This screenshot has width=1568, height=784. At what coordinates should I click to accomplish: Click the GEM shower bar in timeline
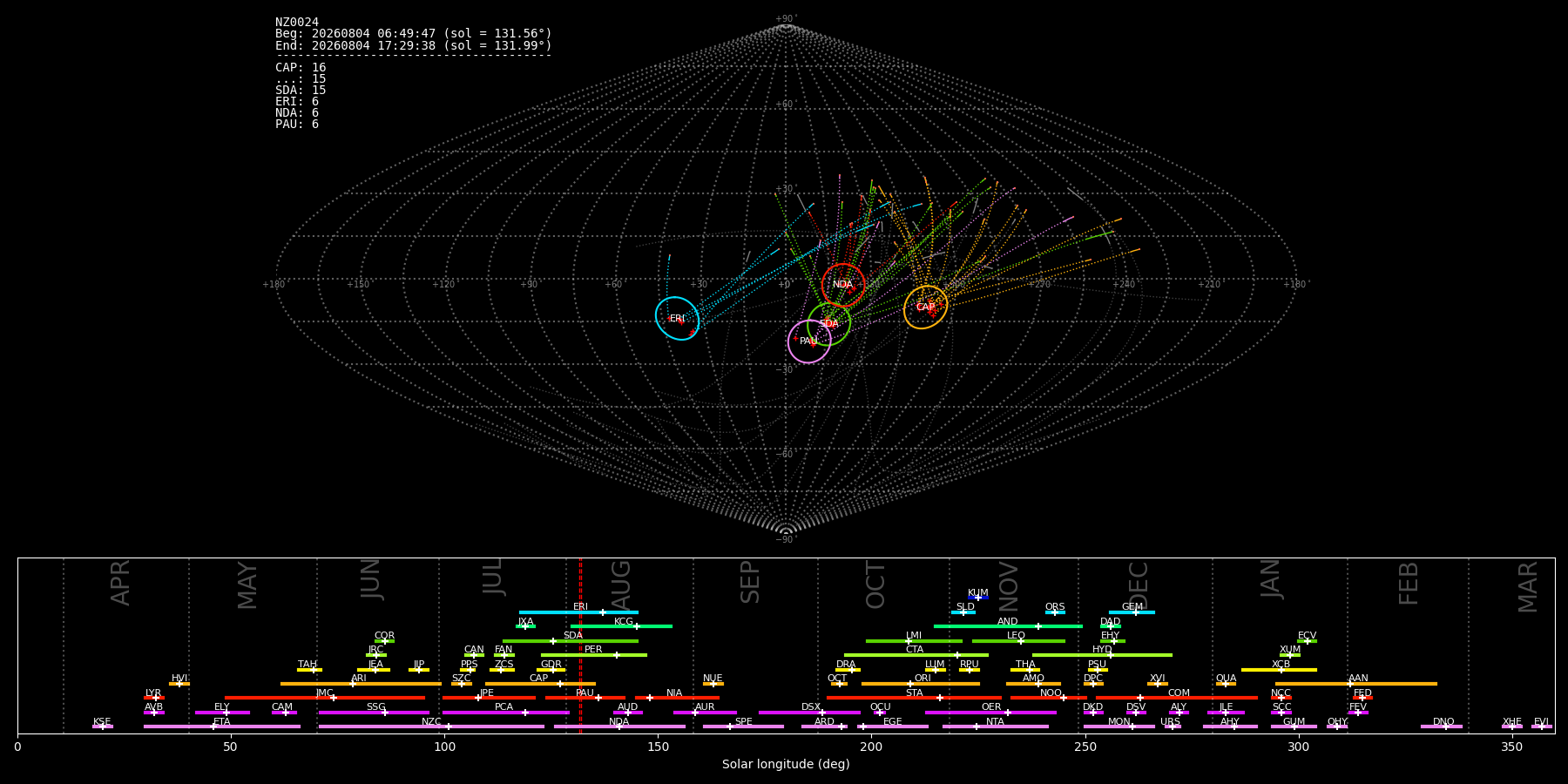(x=1132, y=612)
